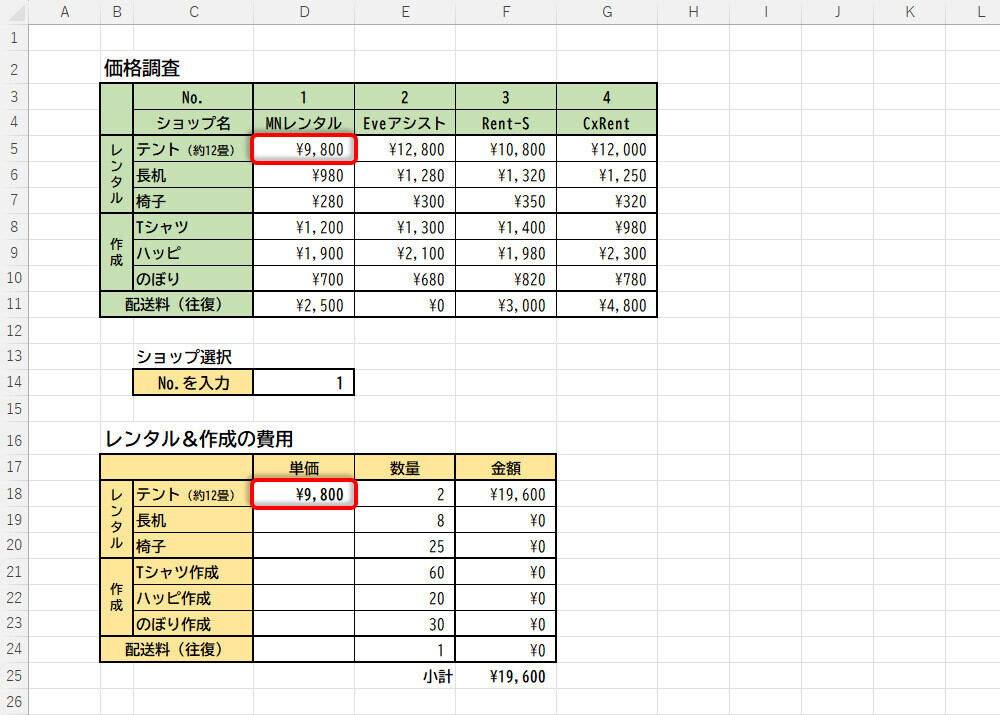Select the column H header

point(692,12)
